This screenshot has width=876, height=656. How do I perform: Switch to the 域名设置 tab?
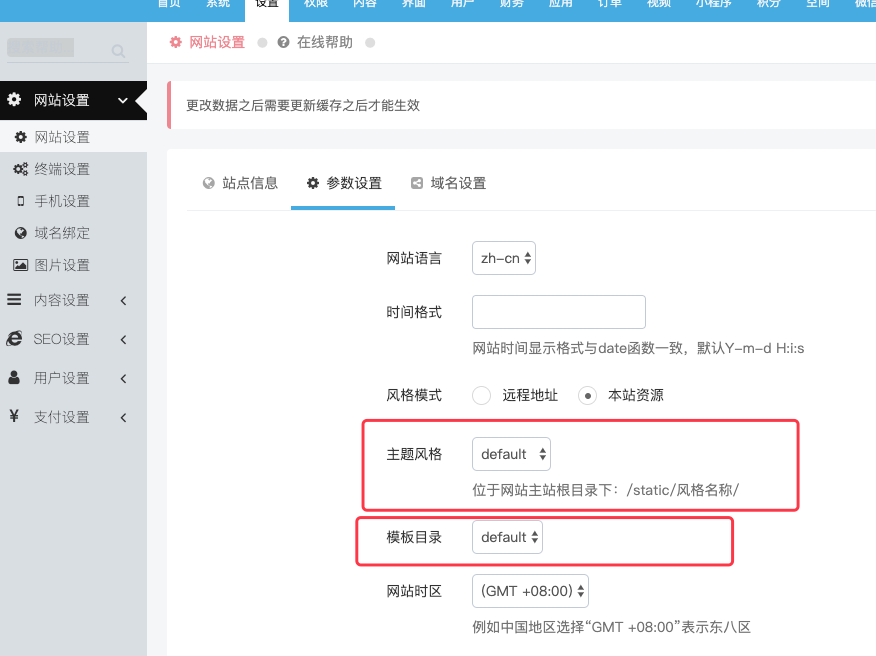point(448,183)
